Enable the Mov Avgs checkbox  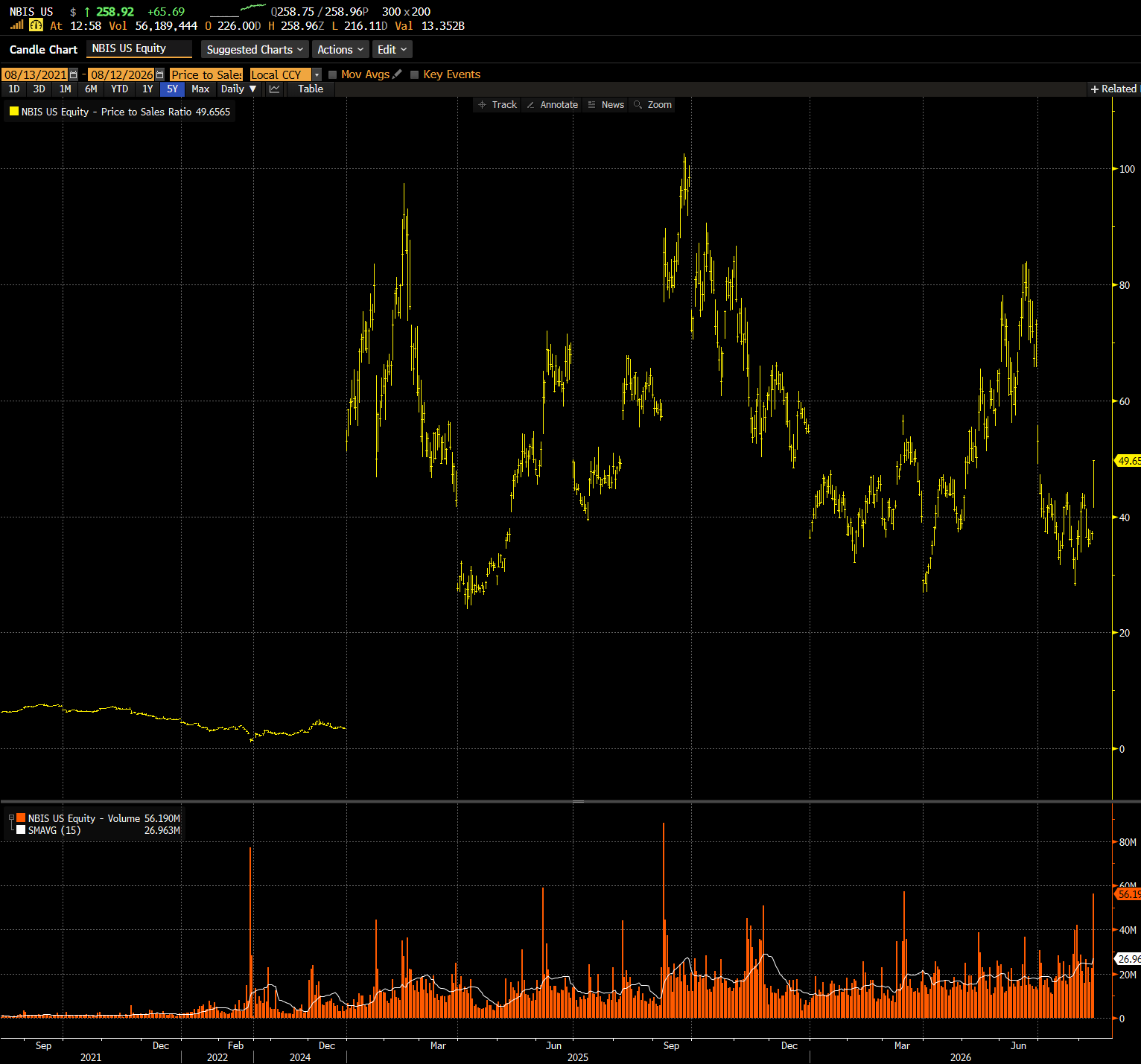[333, 74]
